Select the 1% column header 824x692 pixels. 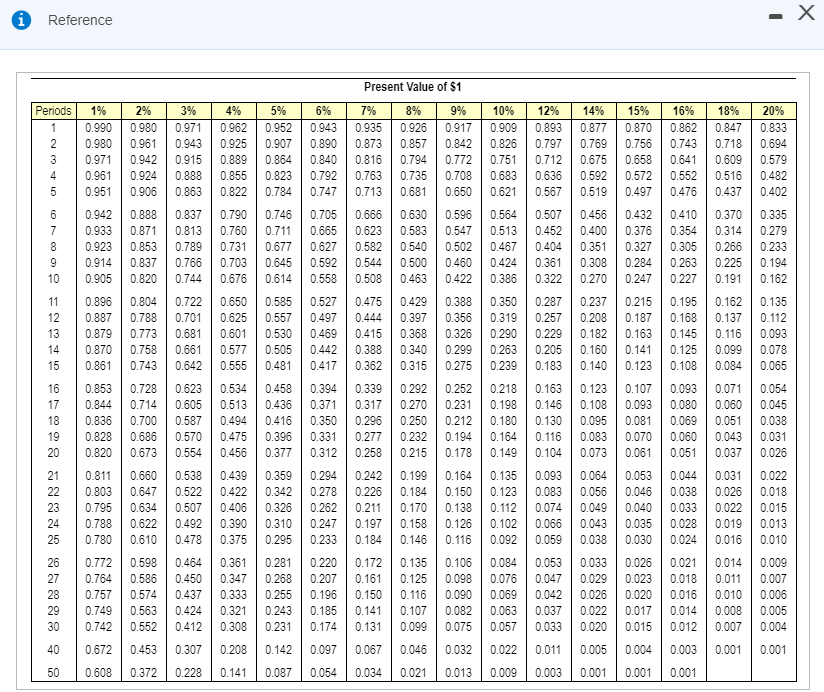tap(99, 111)
